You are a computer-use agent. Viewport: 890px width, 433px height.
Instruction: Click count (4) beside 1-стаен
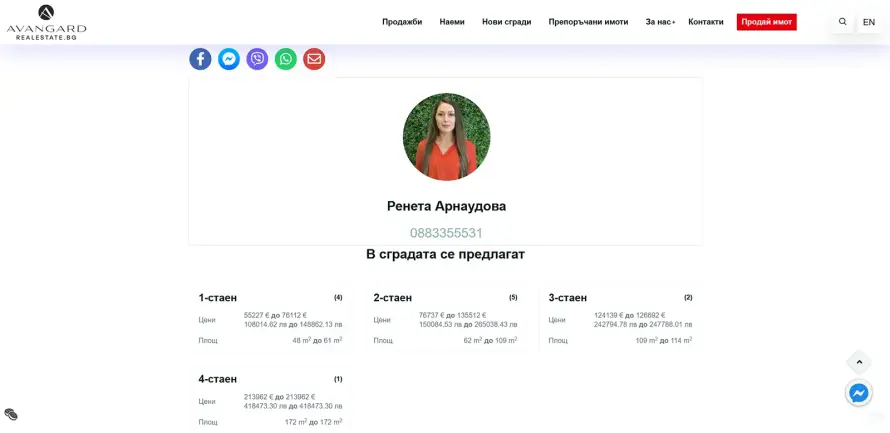(x=338, y=297)
